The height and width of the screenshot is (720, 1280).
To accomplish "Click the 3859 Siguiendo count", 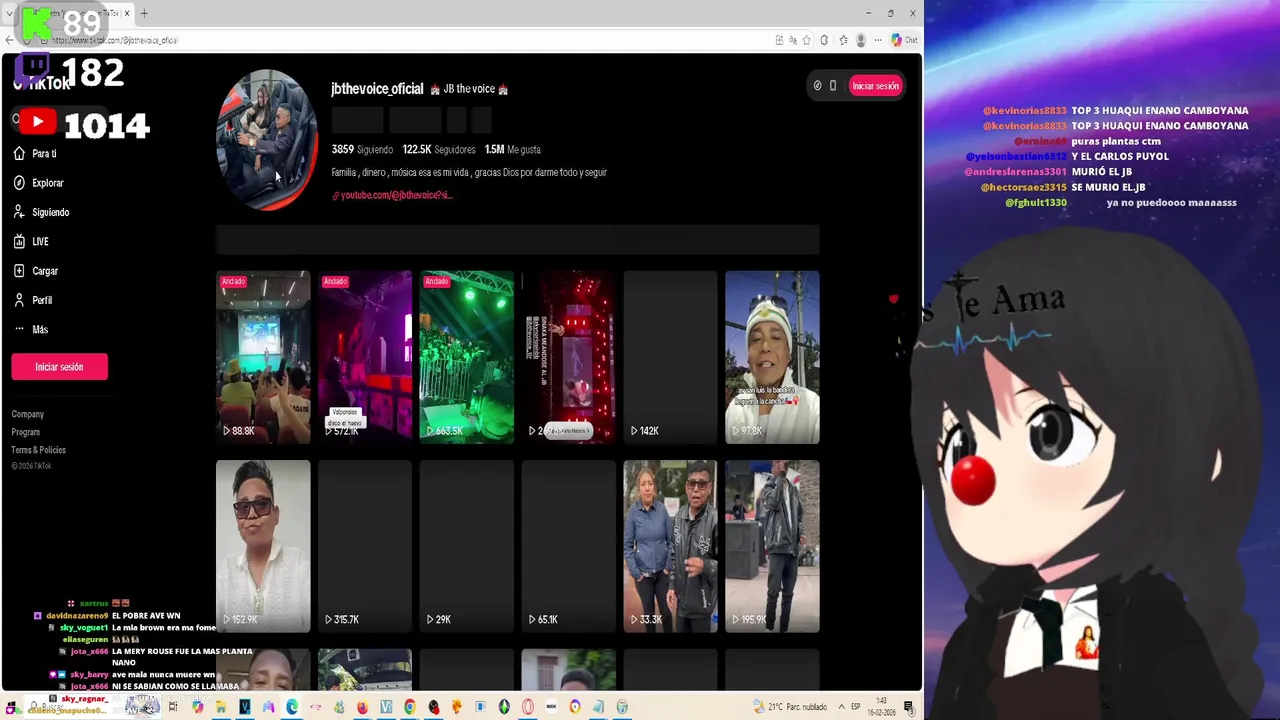I will (x=362, y=149).
